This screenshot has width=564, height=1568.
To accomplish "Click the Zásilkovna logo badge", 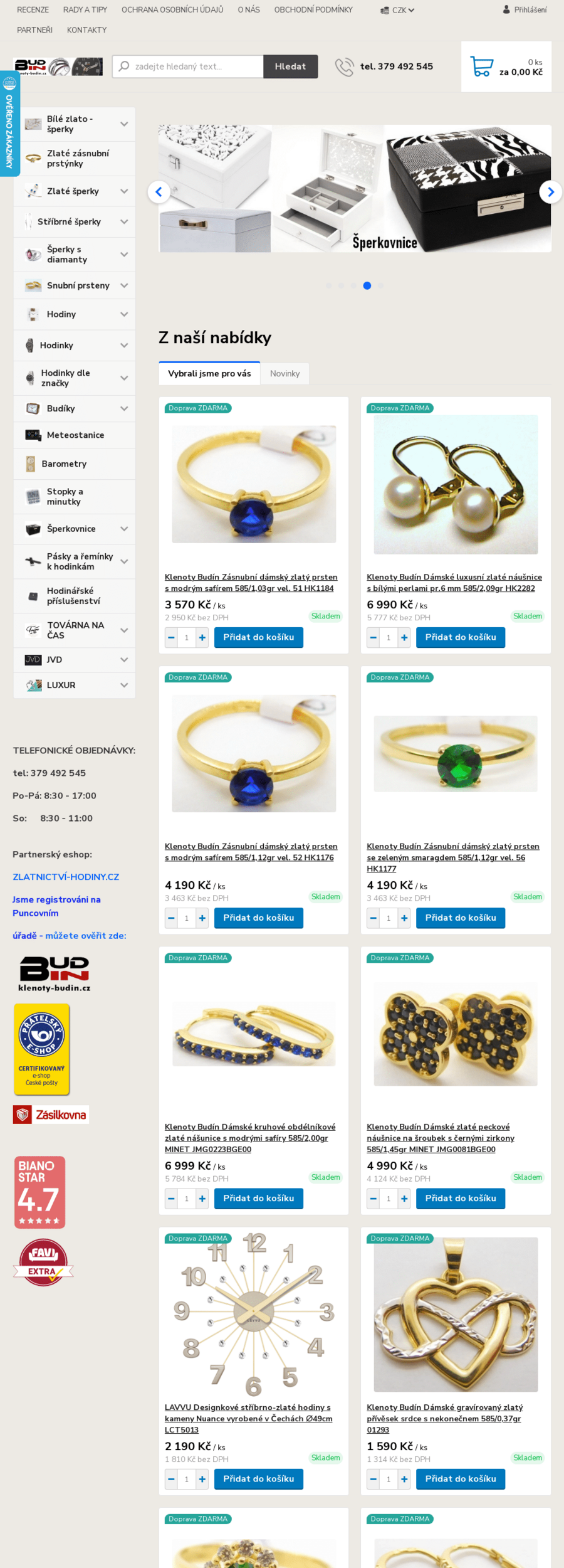I will click(x=51, y=1115).
